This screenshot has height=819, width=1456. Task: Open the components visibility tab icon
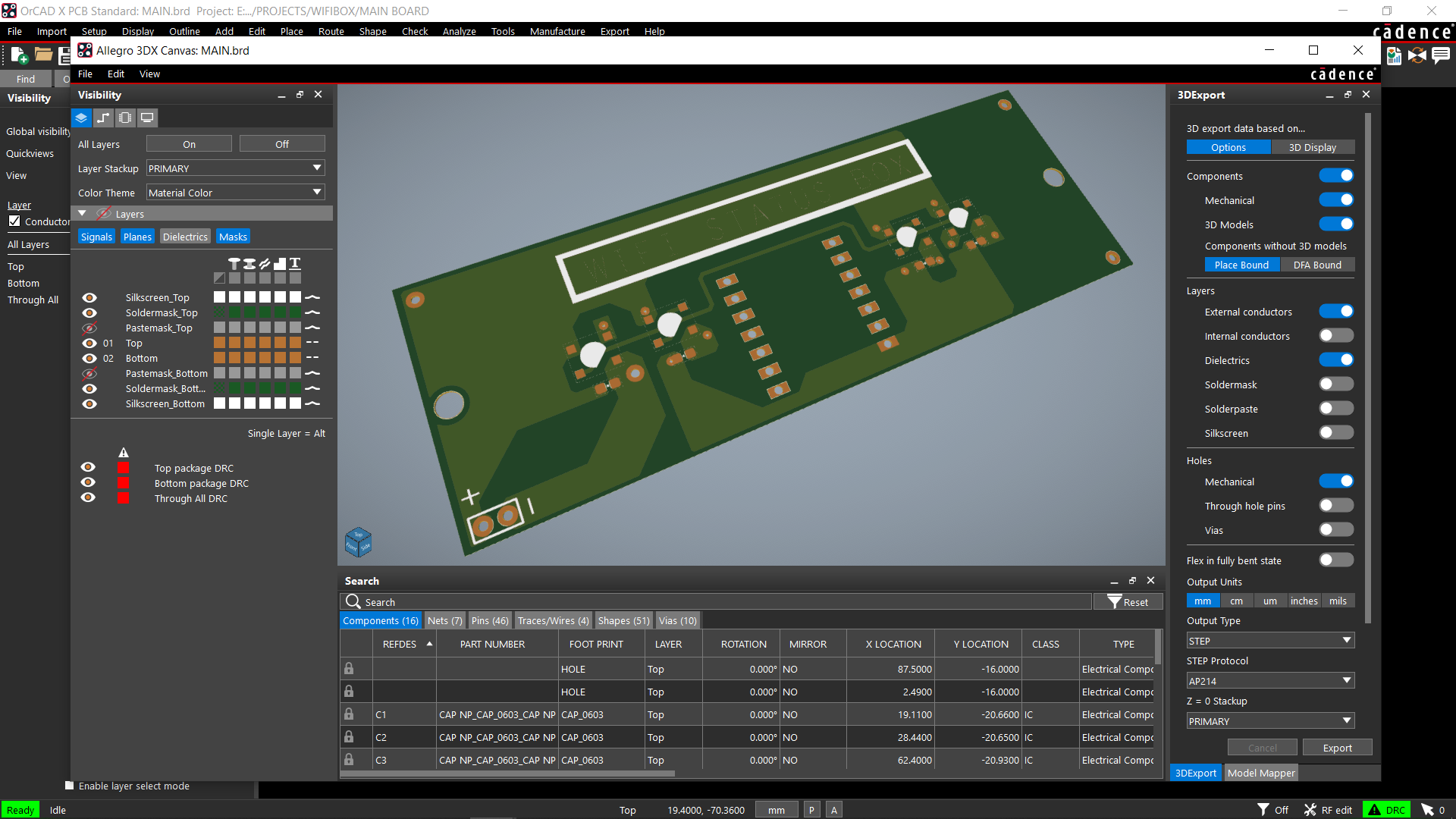125,118
